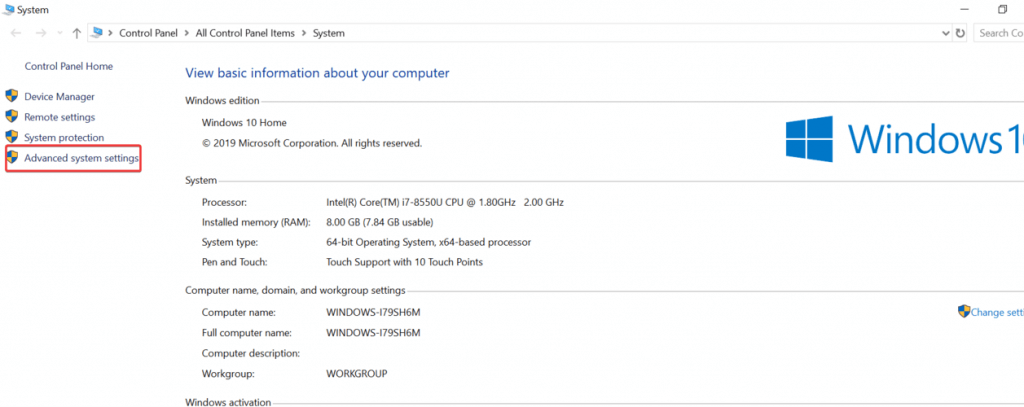This screenshot has width=1024, height=407.
Task: Click Computer name, domain, and workgroup header
Action: [x=295, y=290]
